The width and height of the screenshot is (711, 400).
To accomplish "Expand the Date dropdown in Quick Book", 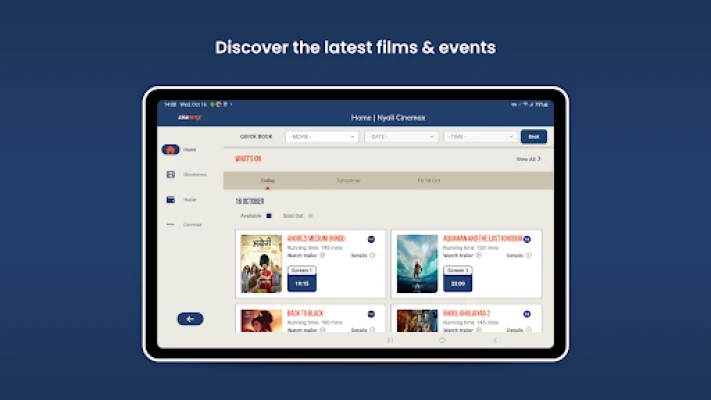I will pos(400,137).
